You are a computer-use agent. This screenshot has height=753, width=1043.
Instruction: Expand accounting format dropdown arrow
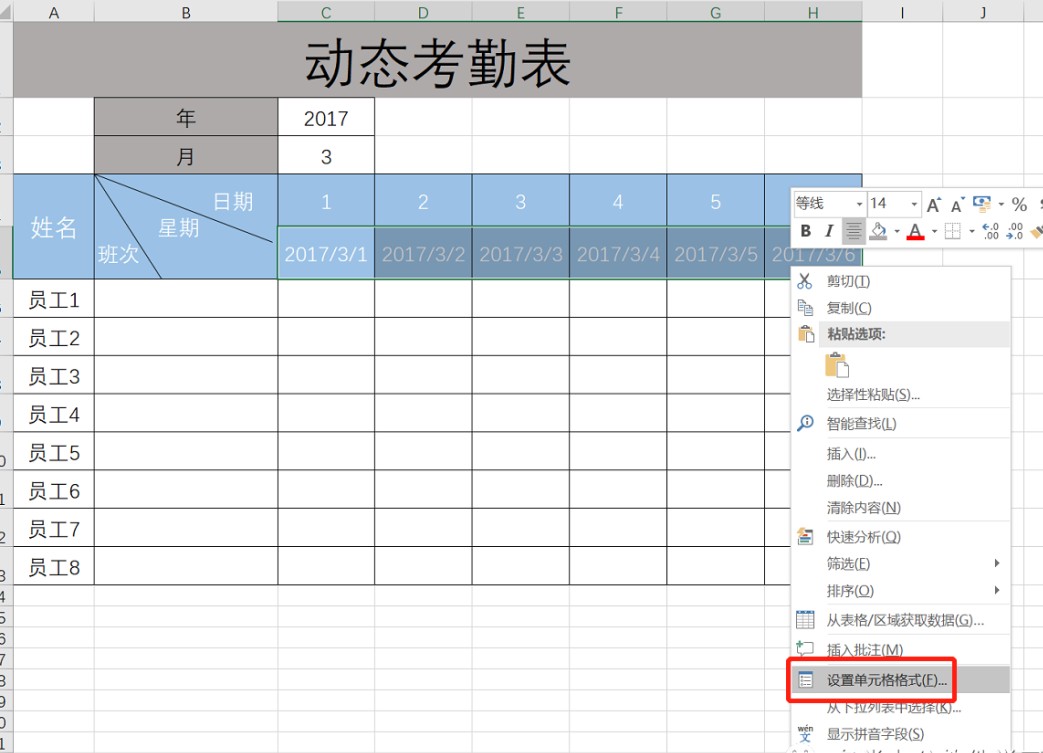1001,204
